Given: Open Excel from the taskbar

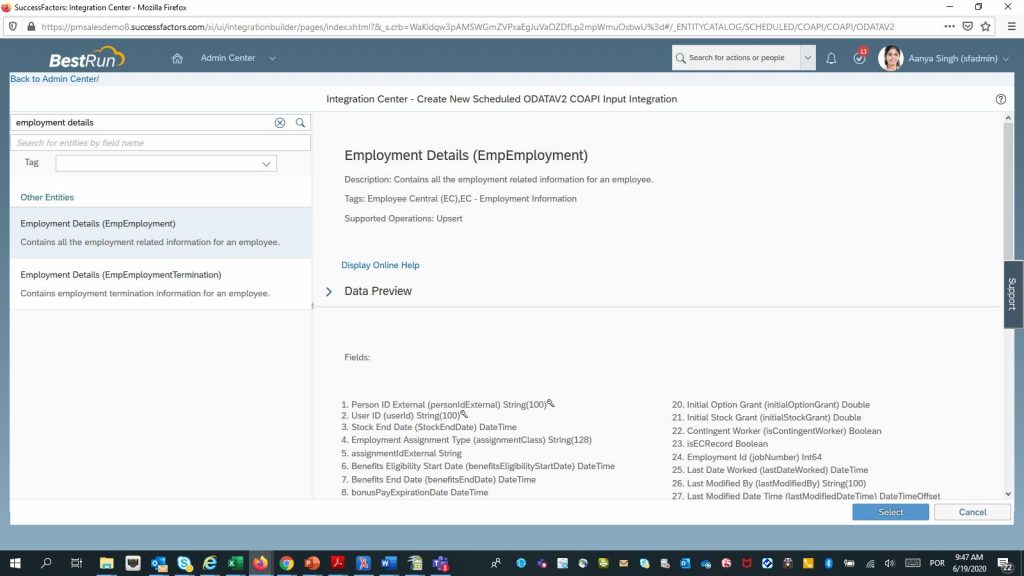Looking at the screenshot, I should click(x=235, y=563).
